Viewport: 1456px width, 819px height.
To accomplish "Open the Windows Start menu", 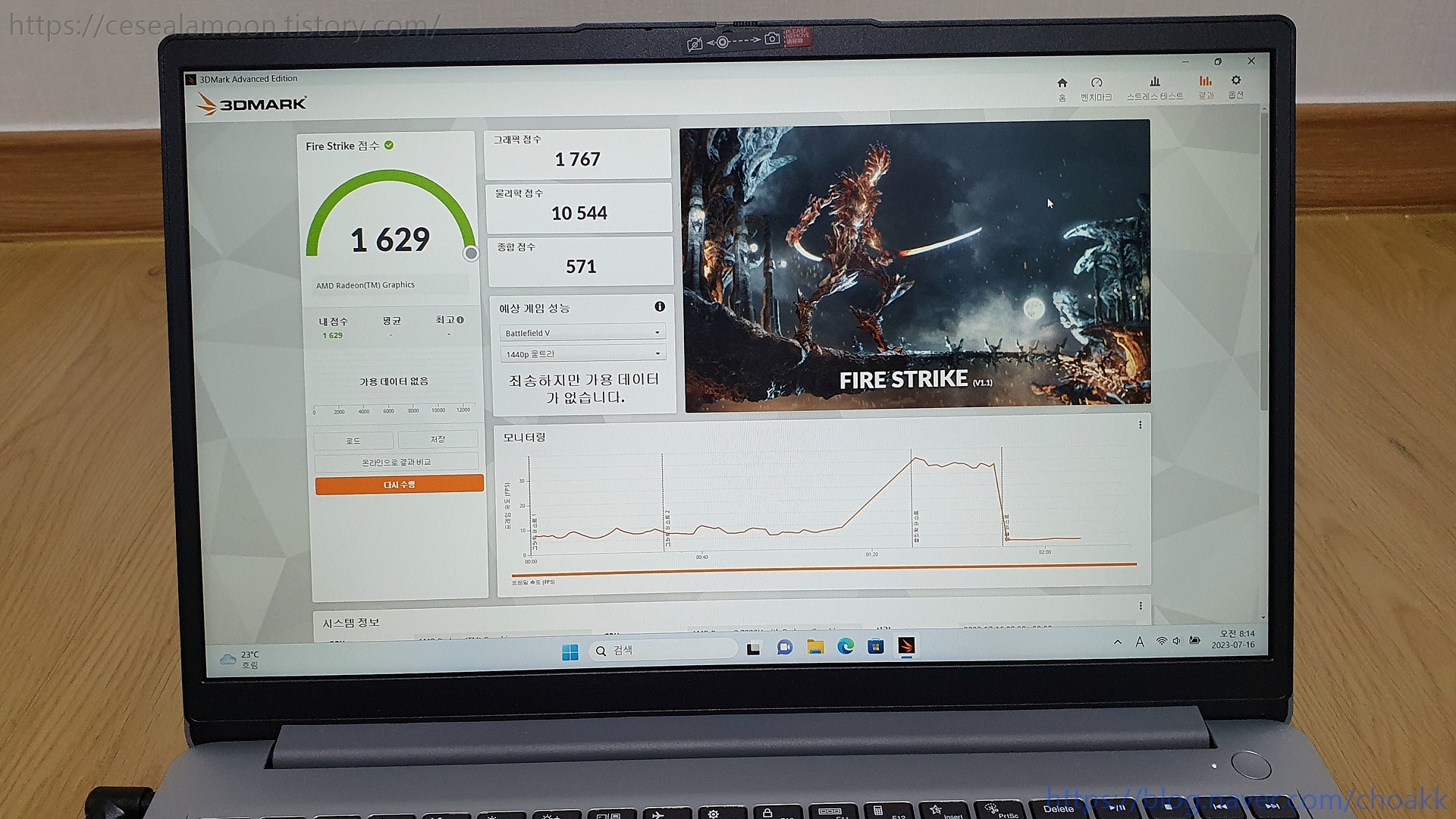I will [x=570, y=651].
